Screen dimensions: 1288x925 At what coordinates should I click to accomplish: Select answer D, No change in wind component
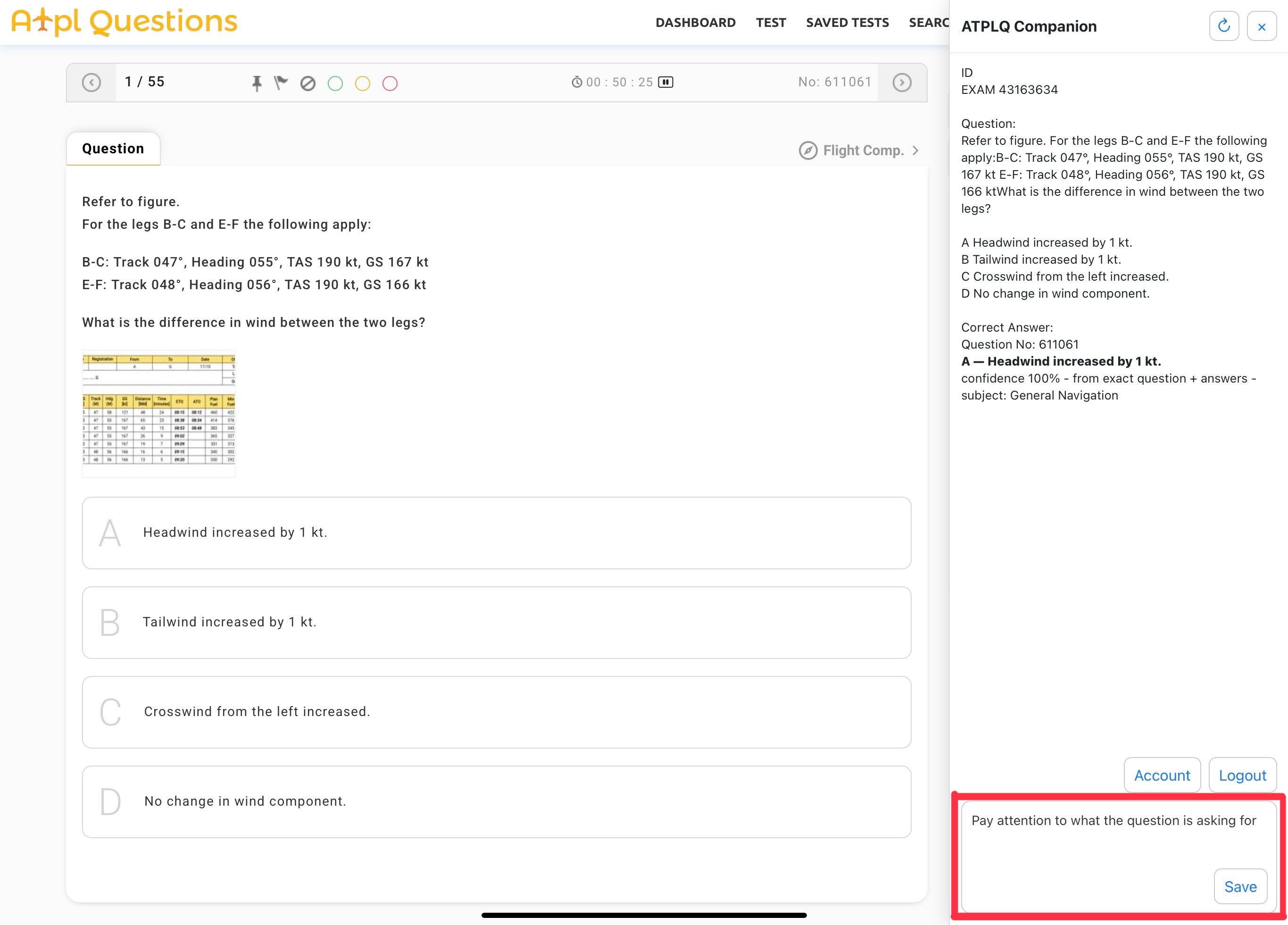point(496,801)
